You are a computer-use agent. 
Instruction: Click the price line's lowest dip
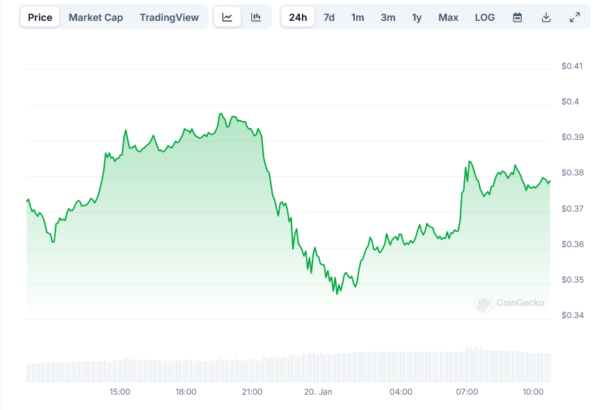(337, 293)
